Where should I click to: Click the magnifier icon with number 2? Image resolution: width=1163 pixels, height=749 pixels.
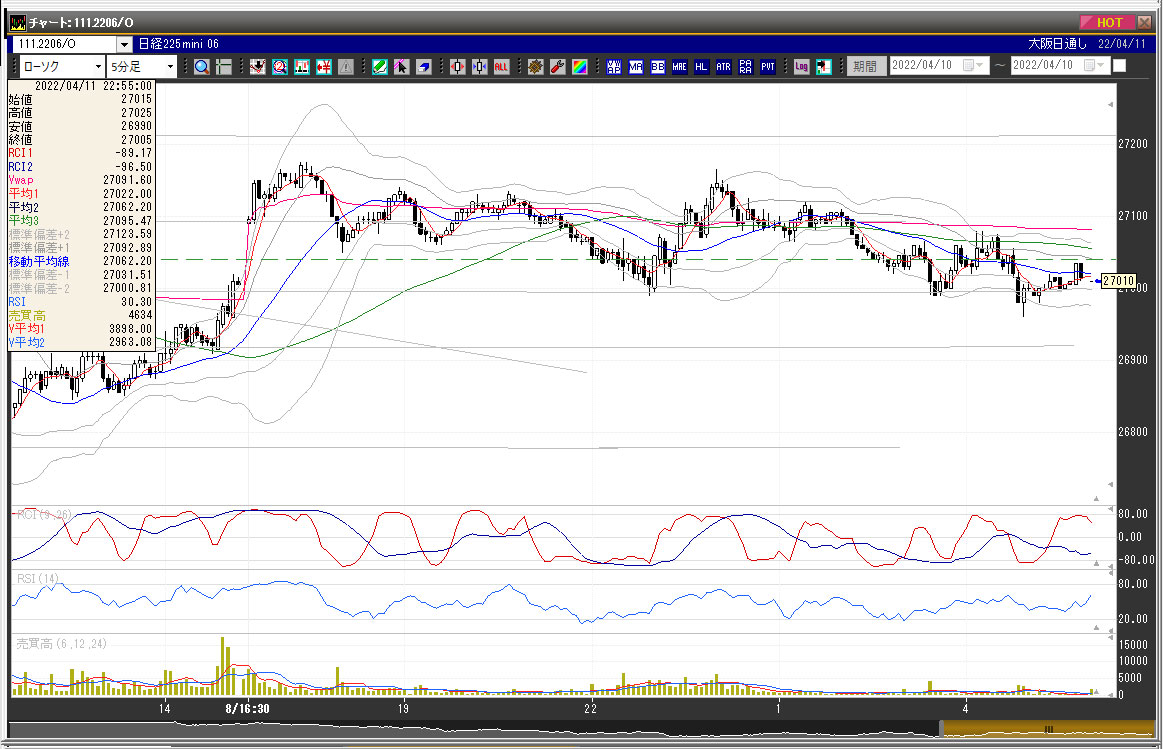point(280,67)
